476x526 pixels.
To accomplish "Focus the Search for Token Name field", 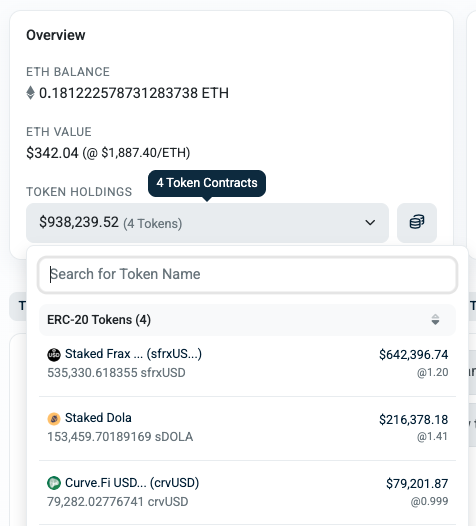I will click(x=247, y=275).
